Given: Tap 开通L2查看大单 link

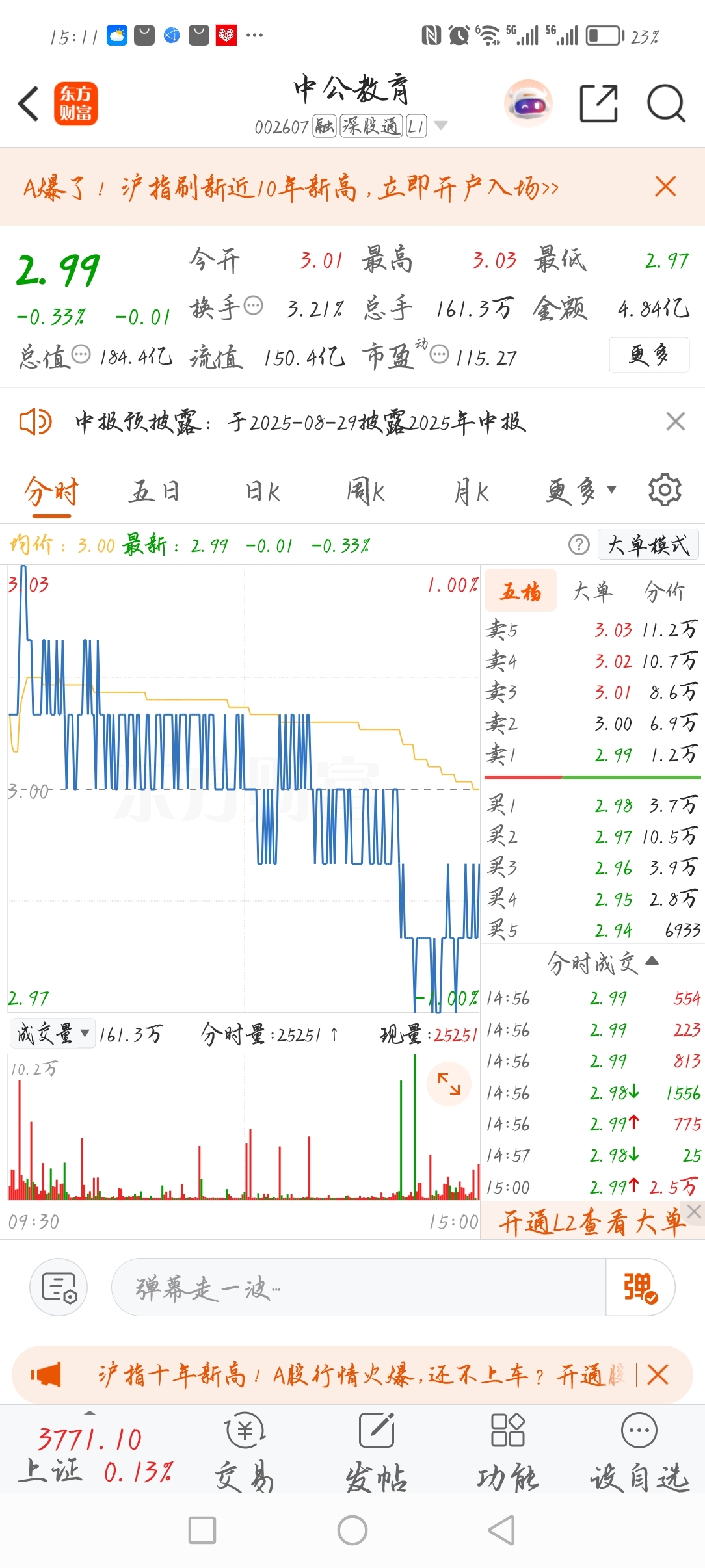Looking at the screenshot, I should pyautogui.click(x=592, y=1222).
